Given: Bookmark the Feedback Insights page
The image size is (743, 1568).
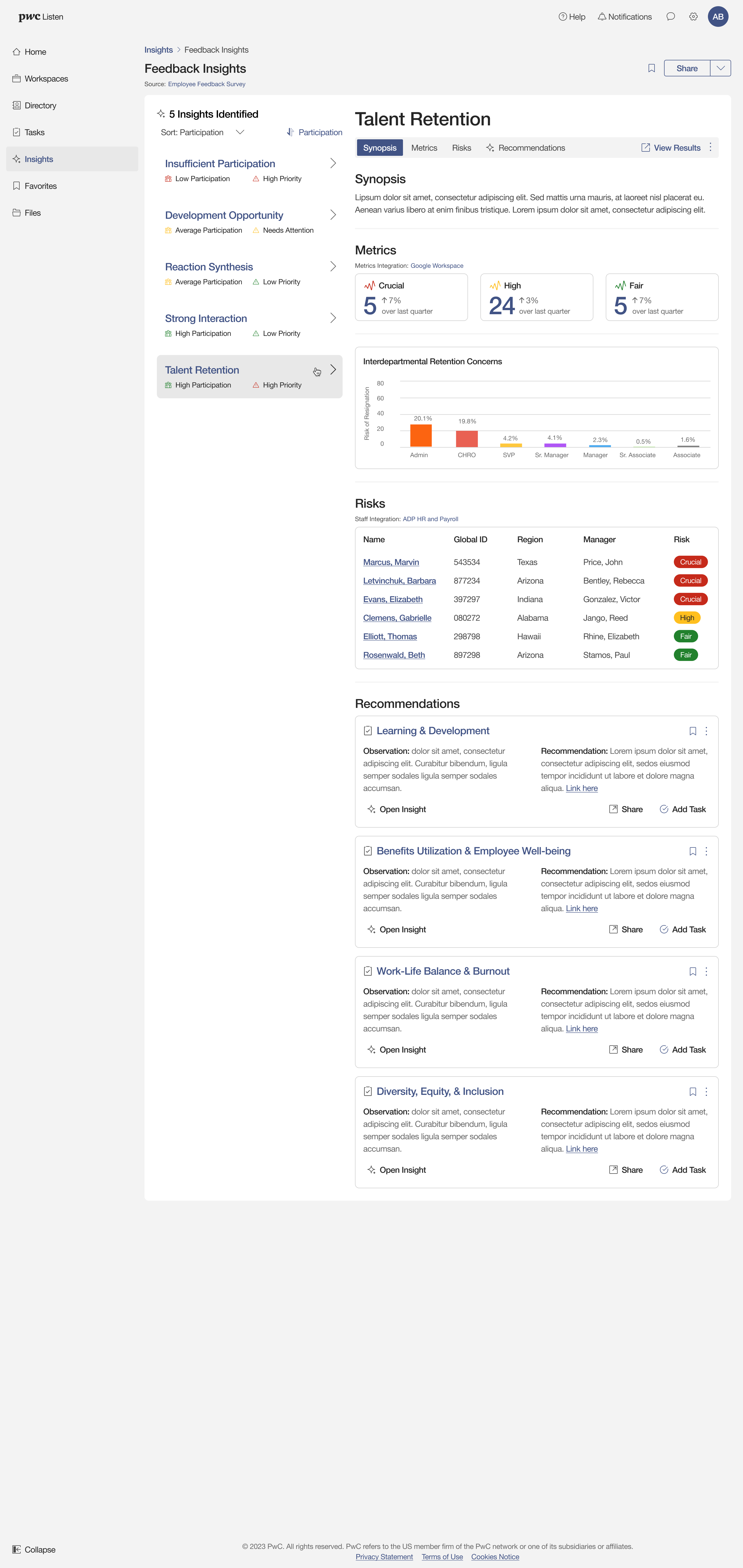Looking at the screenshot, I should [x=651, y=68].
